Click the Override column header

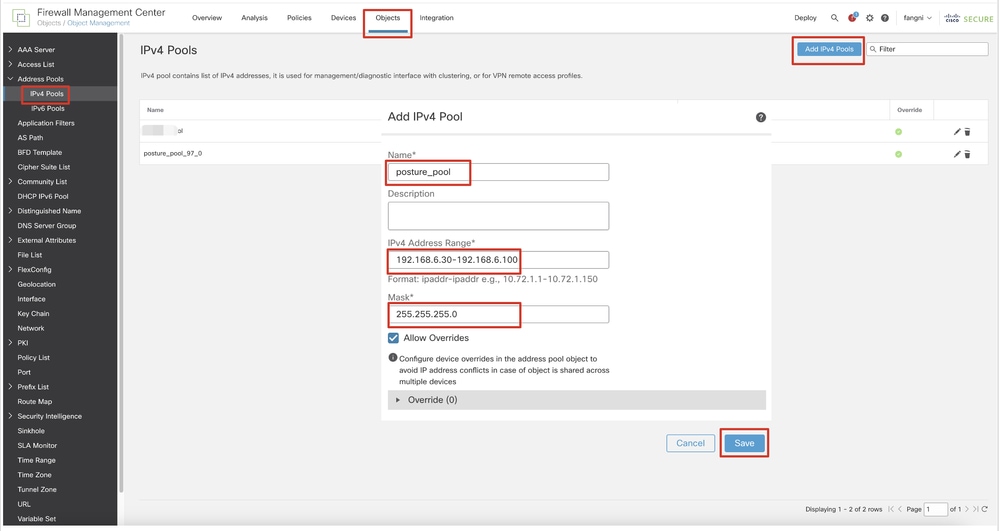pyautogui.click(x=910, y=110)
